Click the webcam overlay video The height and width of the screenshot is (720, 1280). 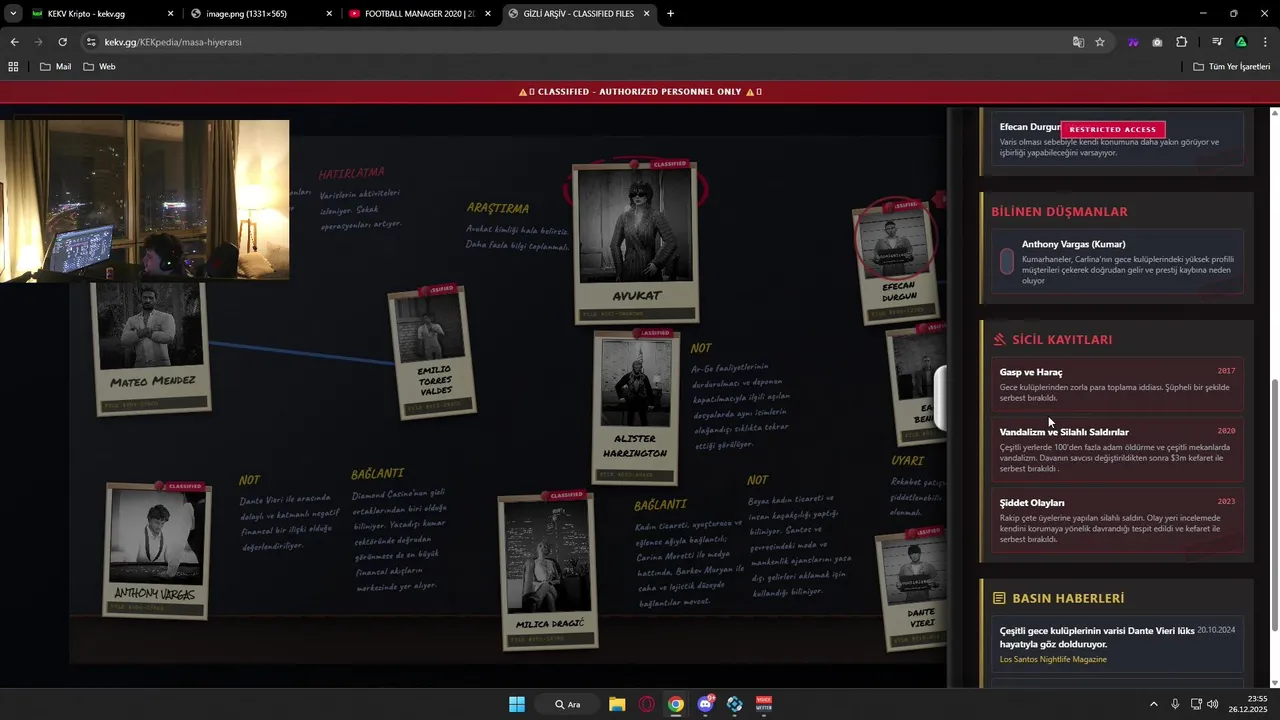(x=145, y=200)
